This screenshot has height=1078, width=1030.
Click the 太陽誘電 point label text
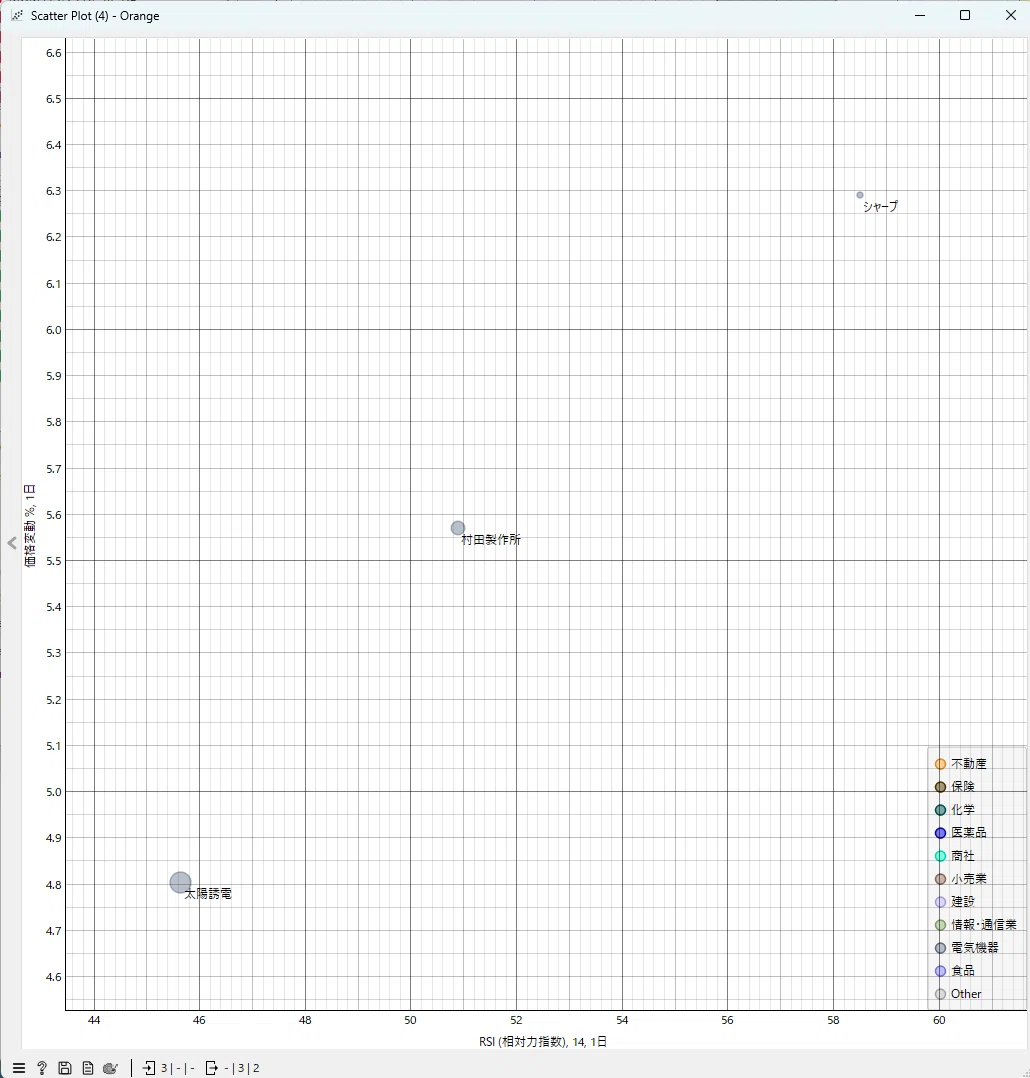click(208, 894)
